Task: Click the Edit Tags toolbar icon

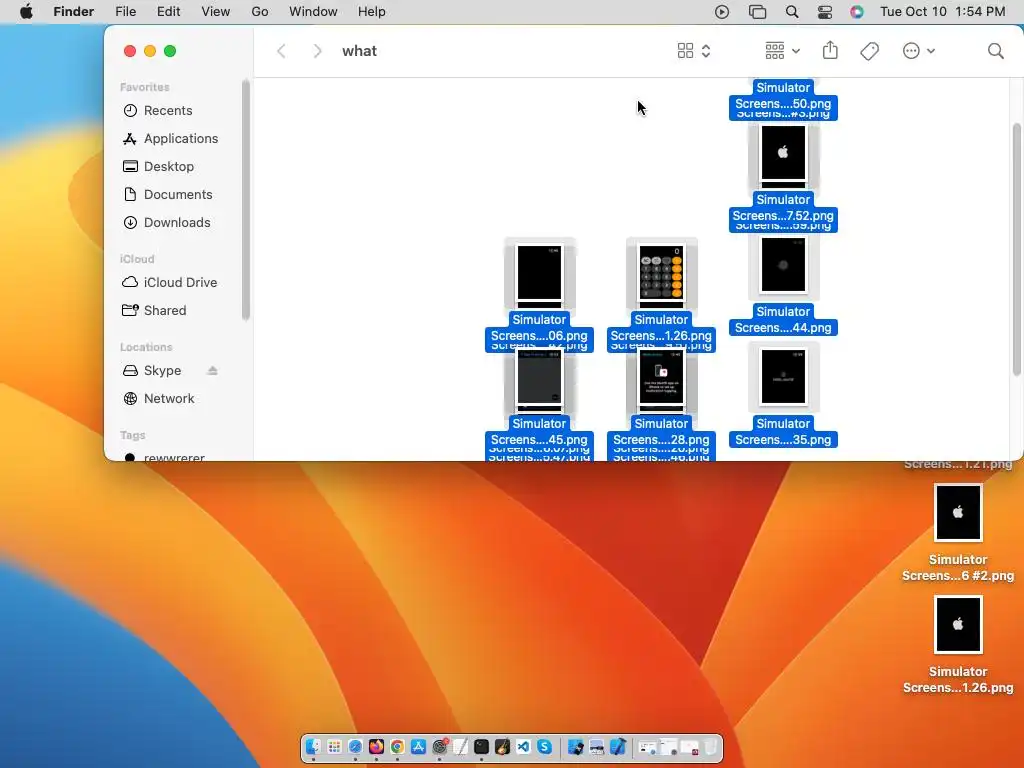Action: coord(869,51)
